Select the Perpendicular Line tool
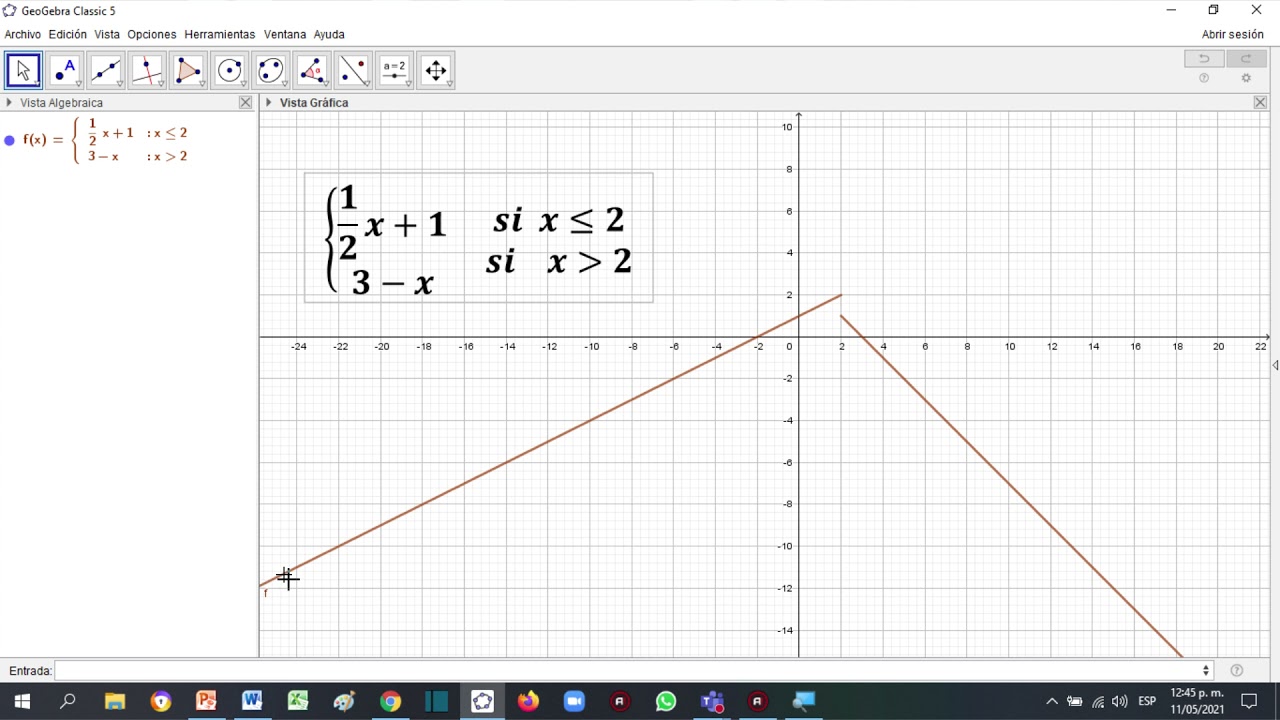Screen dimensions: 1280x720 [147, 70]
